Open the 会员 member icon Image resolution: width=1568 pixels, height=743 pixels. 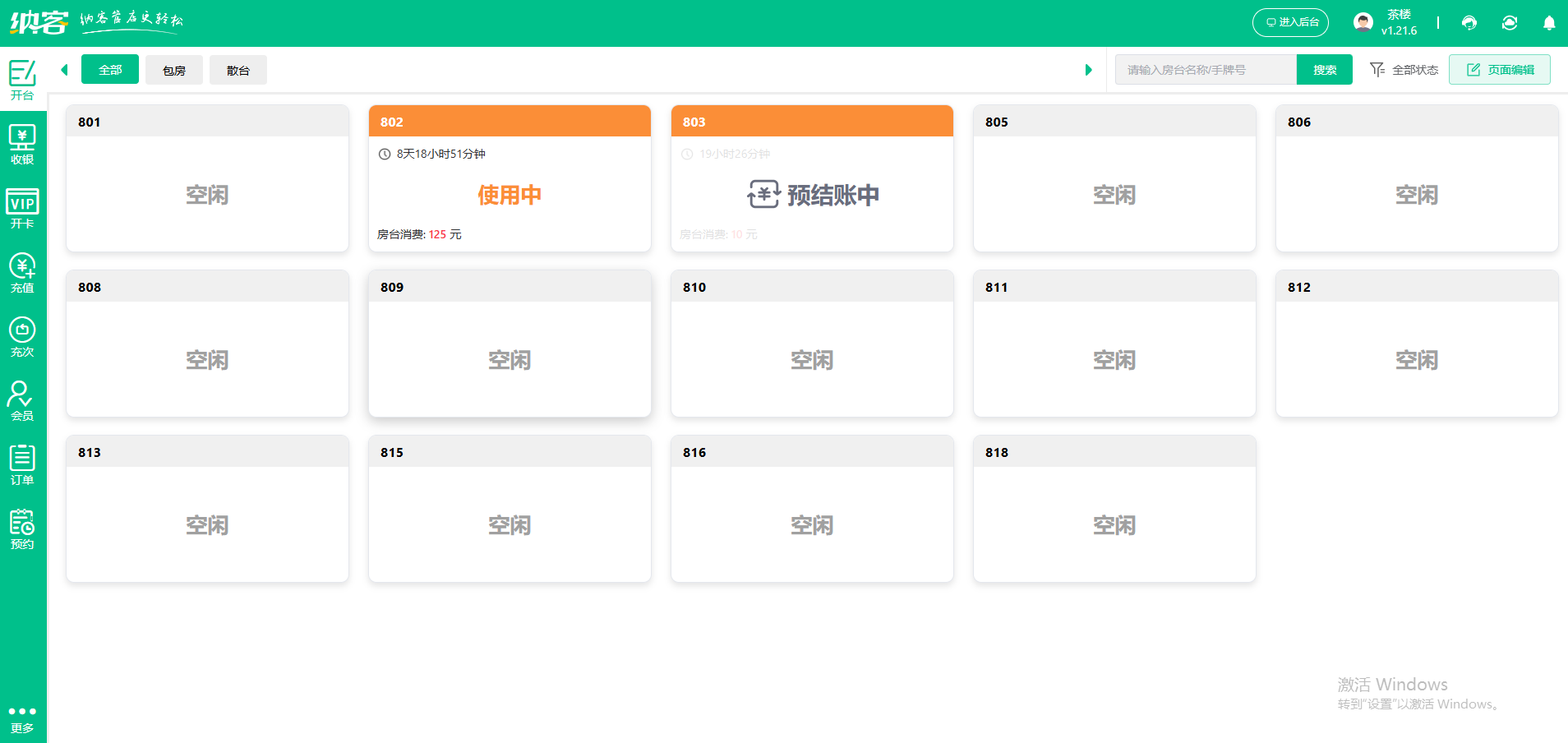(22, 401)
